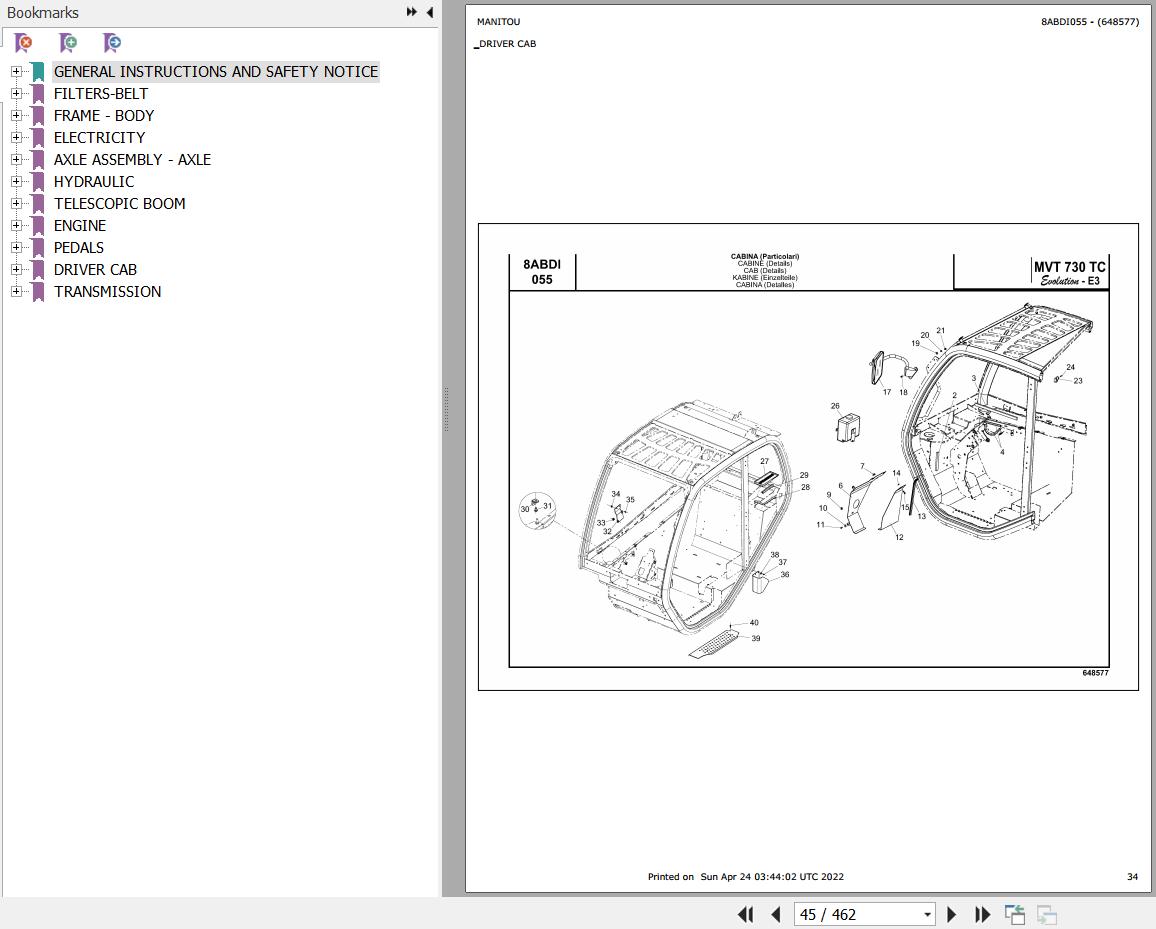Viewport: 1156px width, 929px height.
Task: Expand the DRIVER CAB bookmark node
Action: pyautogui.click(x=16, y=269)
